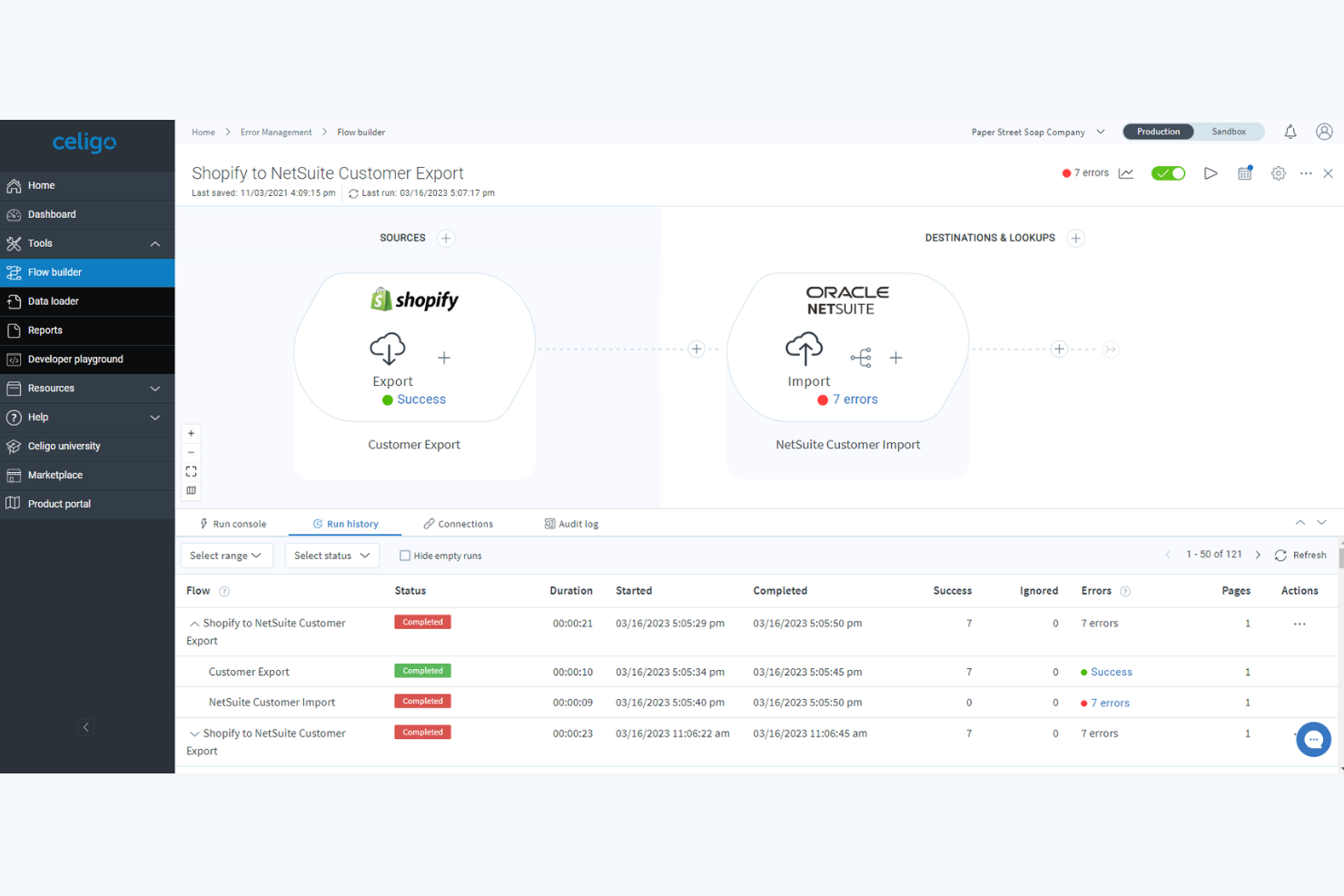This screenshot has width=1344, height=896.
Task: Collapse the Tools sidebar section
Action: tap(155, 243)
